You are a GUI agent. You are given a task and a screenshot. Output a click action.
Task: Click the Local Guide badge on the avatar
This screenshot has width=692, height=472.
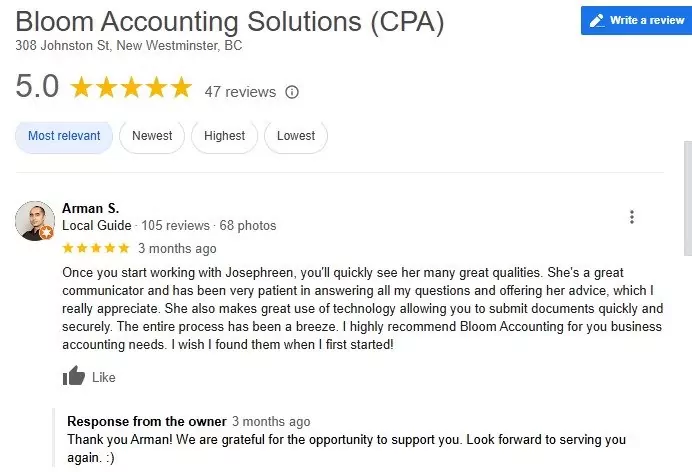pos(46,233)
